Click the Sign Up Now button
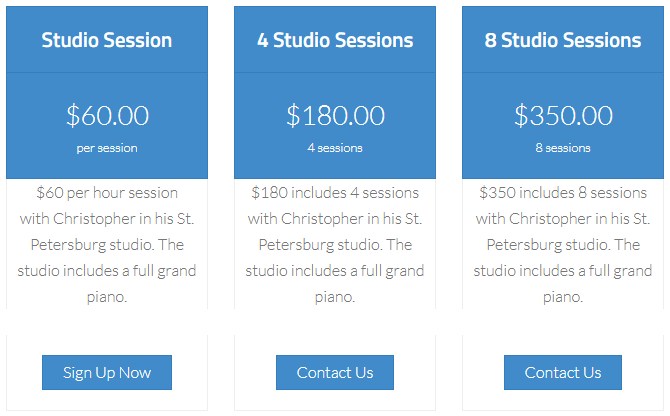The height and width of the screenshot is (416, 670). tap(107, 372)
